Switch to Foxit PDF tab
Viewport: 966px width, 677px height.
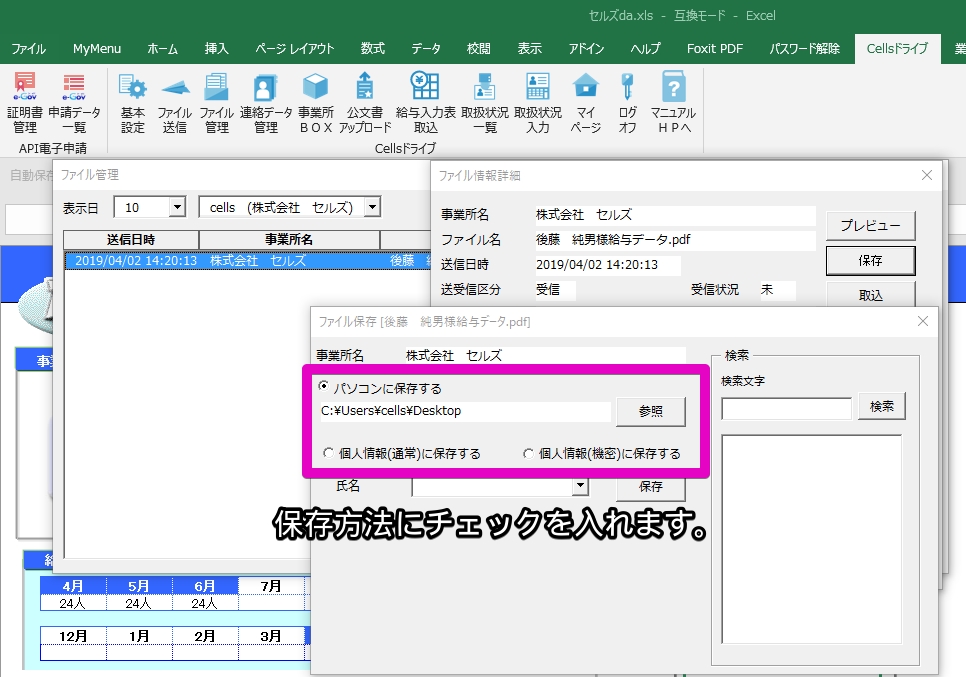(715, 49)
